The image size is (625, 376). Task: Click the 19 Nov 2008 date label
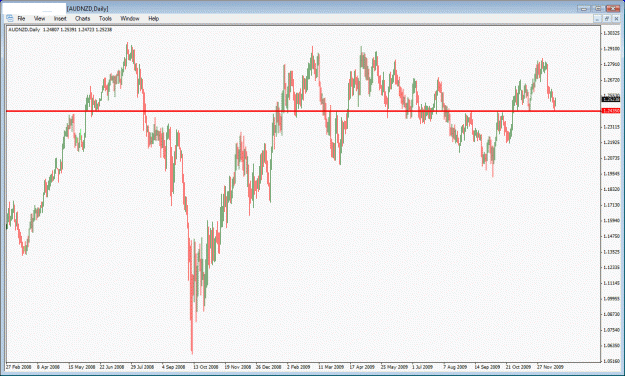pos(238,367)
